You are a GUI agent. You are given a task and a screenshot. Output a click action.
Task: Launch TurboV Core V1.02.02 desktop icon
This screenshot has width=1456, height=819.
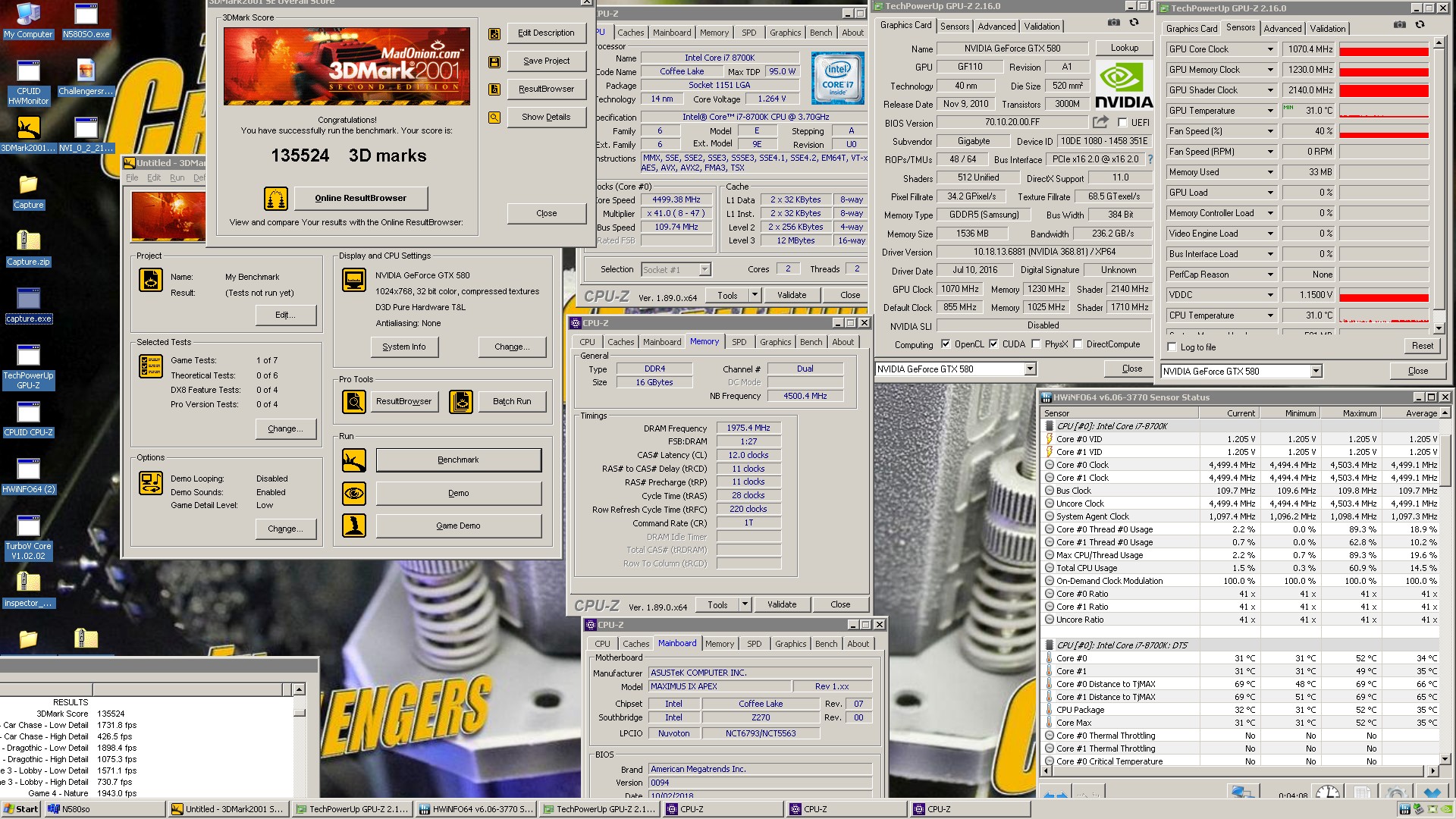point(28,538)
